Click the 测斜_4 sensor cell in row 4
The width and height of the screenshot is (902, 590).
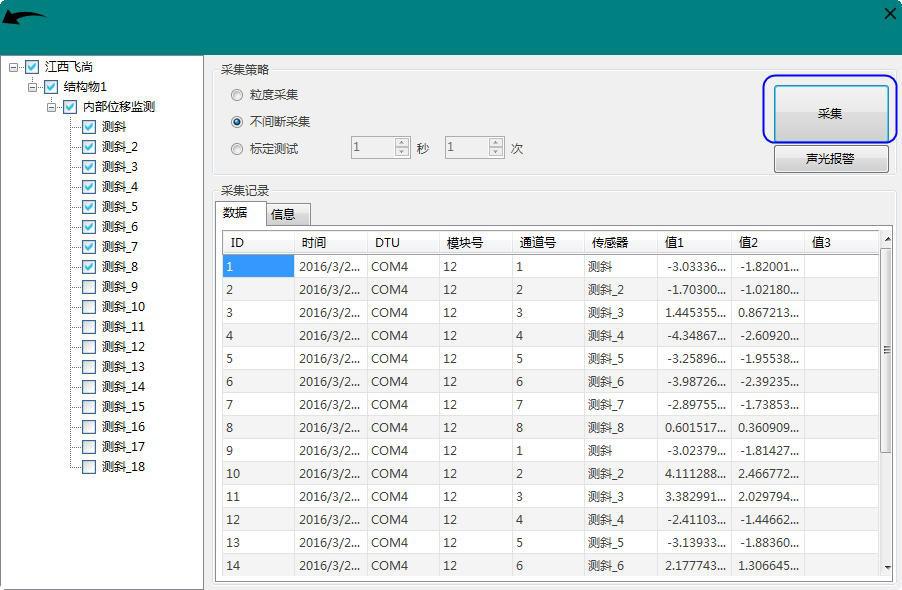point(621,336)
